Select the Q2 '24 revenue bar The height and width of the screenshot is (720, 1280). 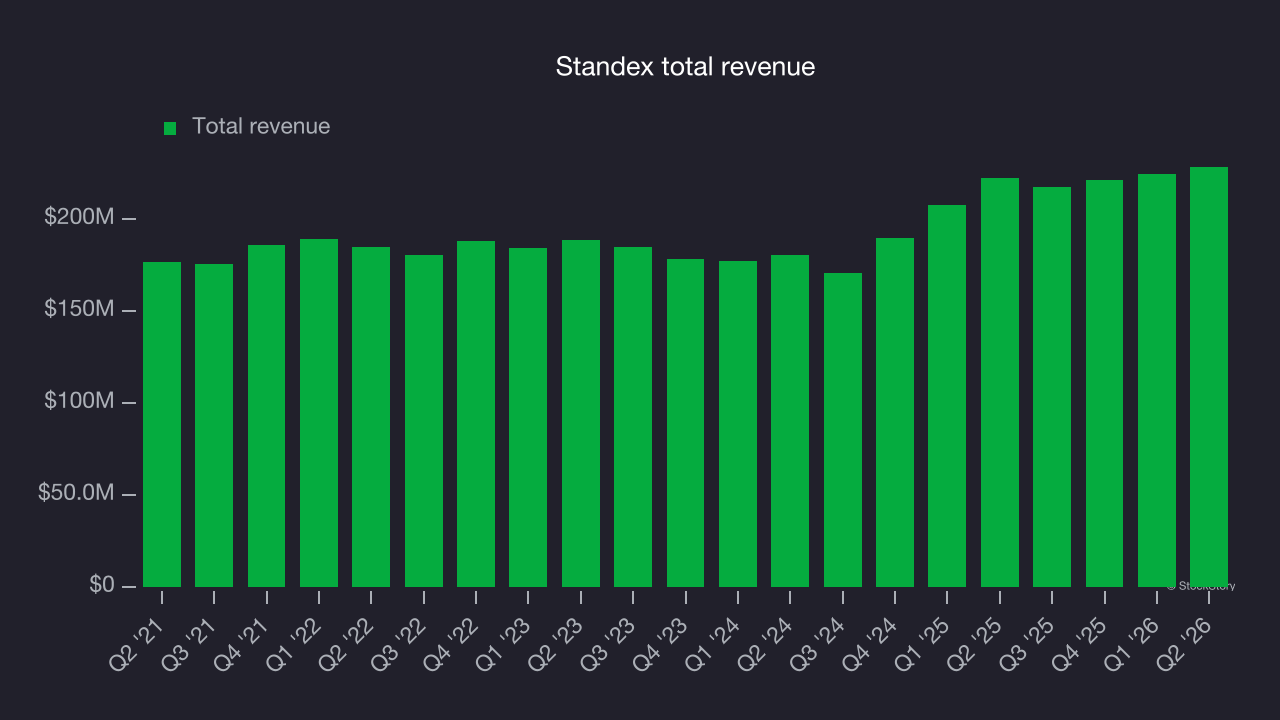click(790, 421)
